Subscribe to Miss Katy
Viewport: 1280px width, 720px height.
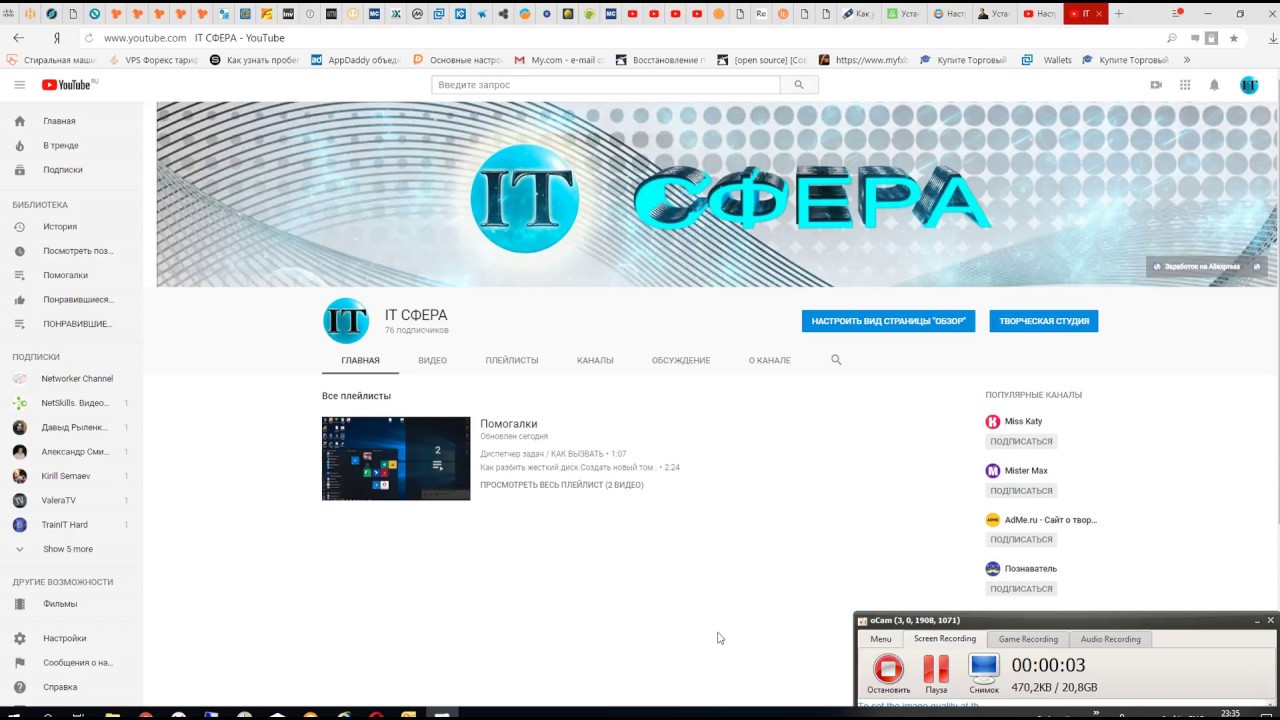[1021, 441]
